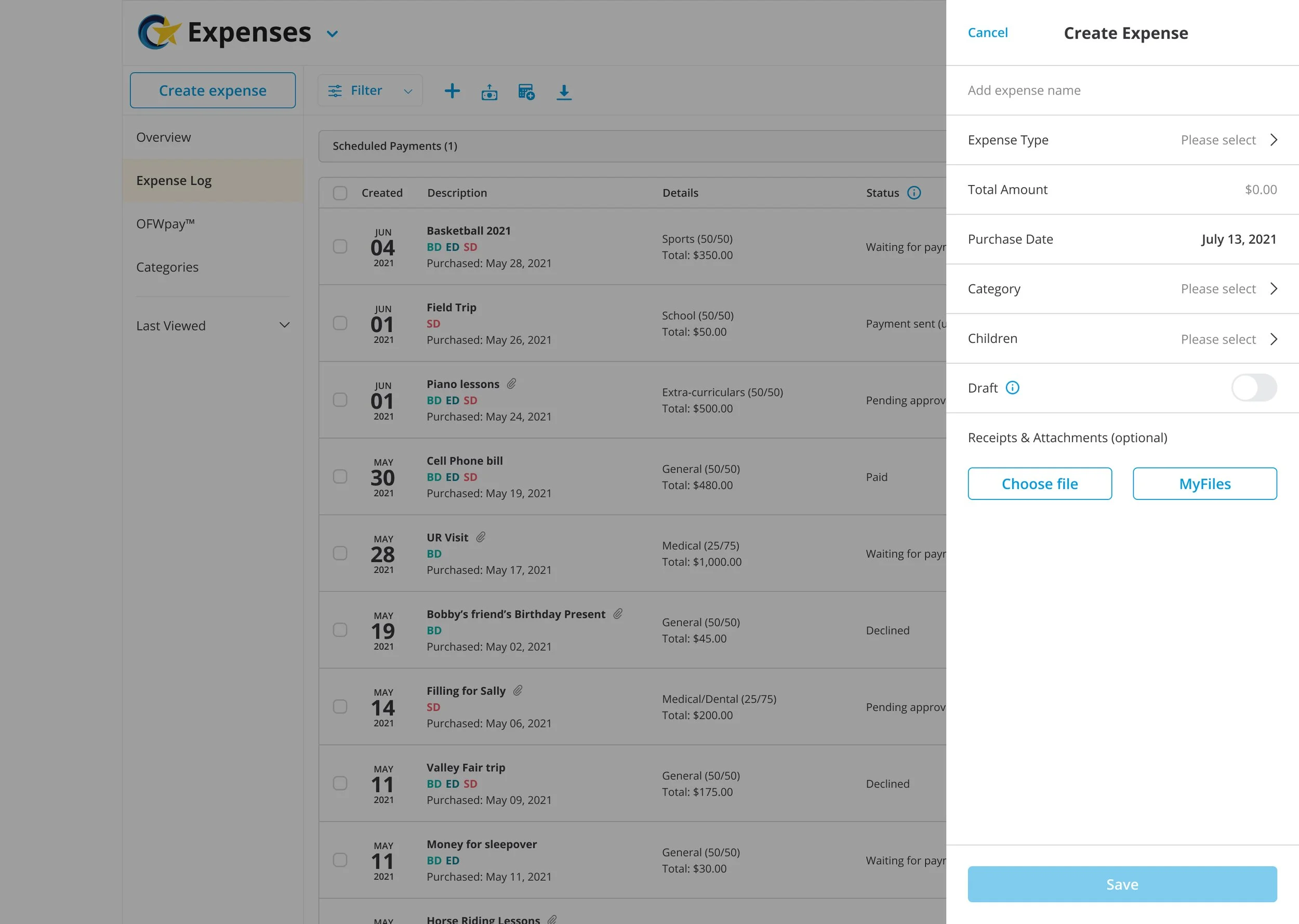Click the Piano lessons attachment paperclip
The width and height of the screenshot is (1299, 924).
tap(511, 384)
